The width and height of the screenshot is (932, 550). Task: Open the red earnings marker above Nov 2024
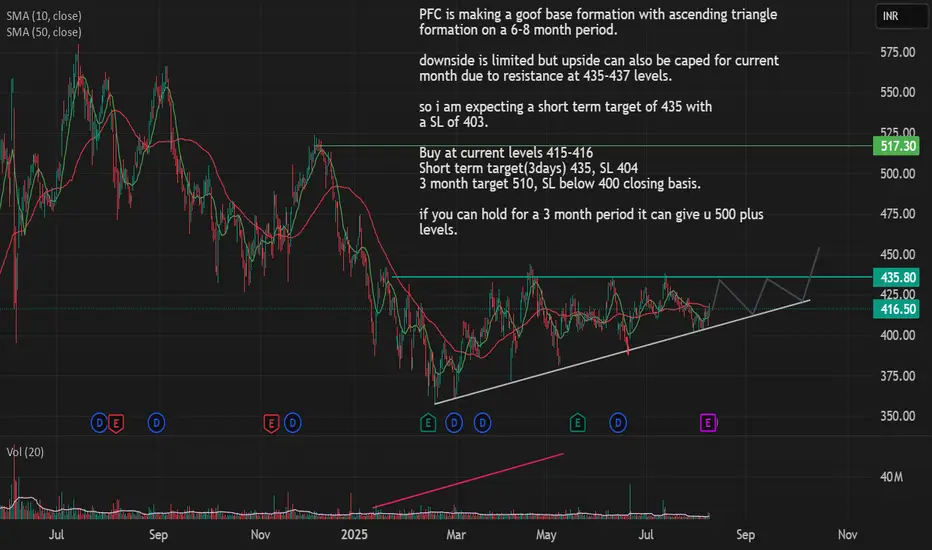click(x=271, y=423)
